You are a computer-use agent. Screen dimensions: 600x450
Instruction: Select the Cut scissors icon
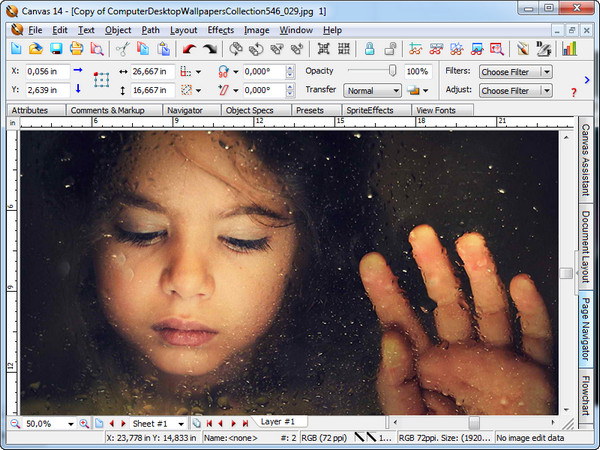[x=122, y=49]
